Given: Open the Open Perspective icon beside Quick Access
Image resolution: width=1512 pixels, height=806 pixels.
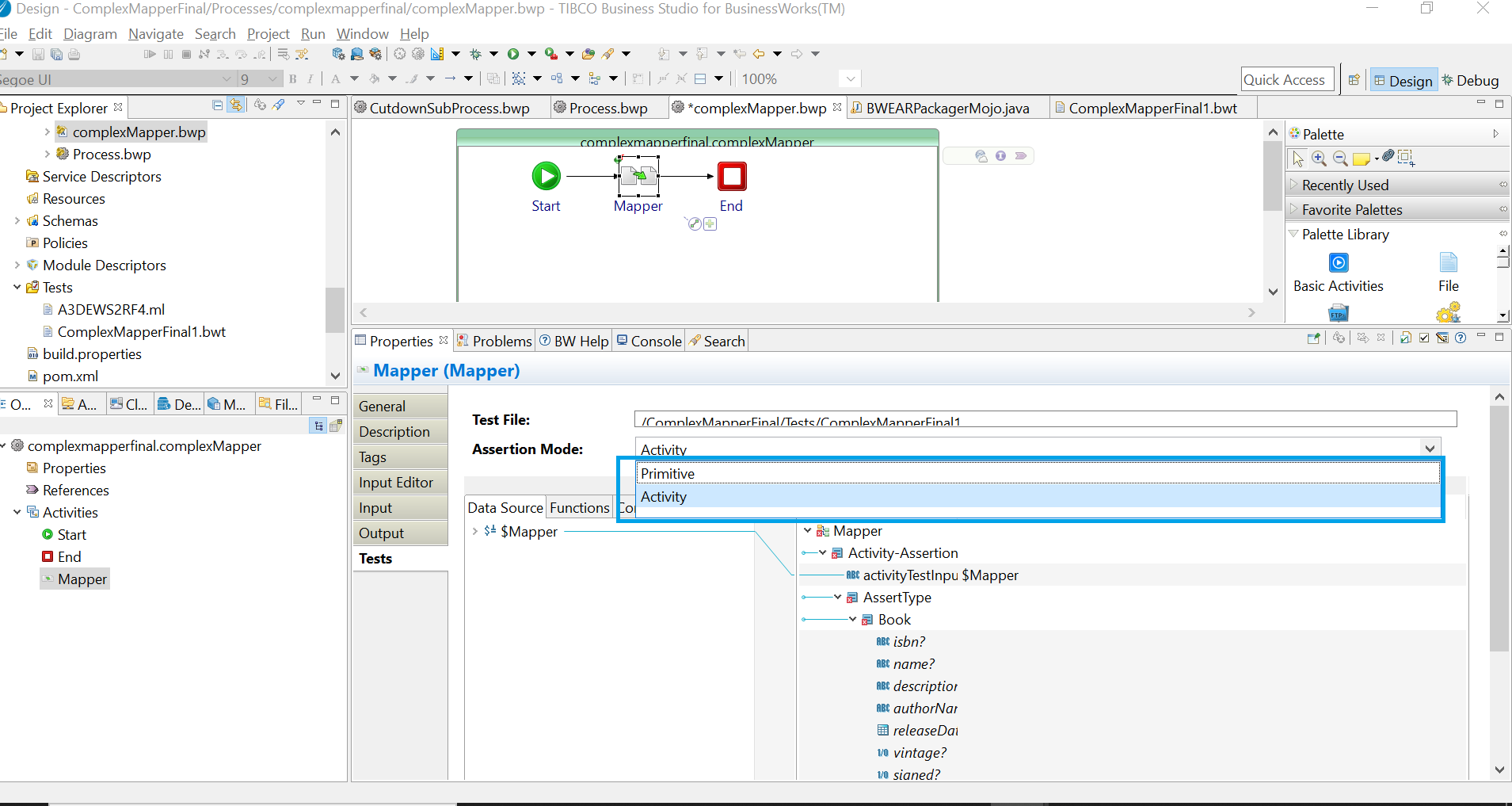Looking at the screenshot, I should pos(1354,80).
